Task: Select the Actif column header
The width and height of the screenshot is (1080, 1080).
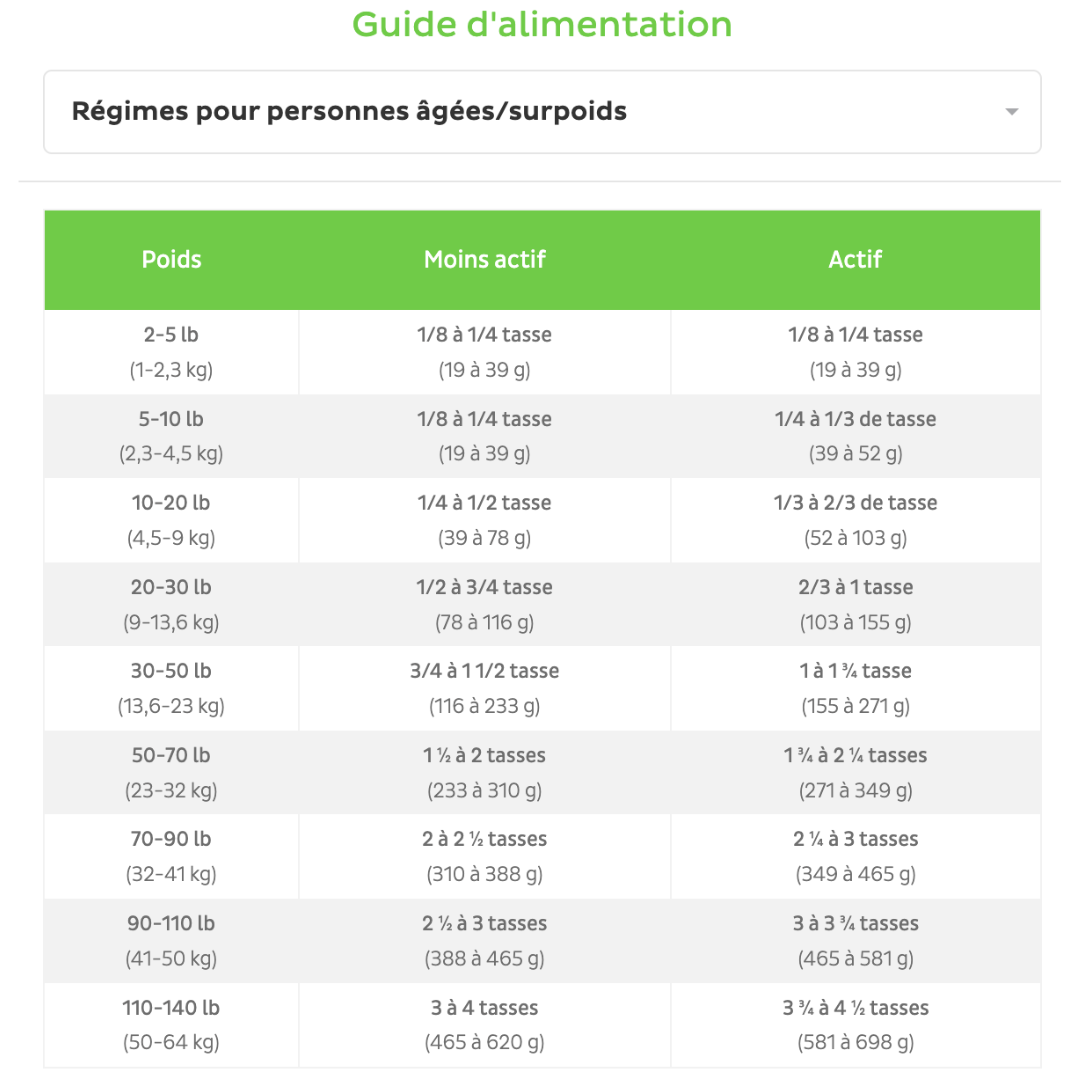Action: tap(855, 260)
